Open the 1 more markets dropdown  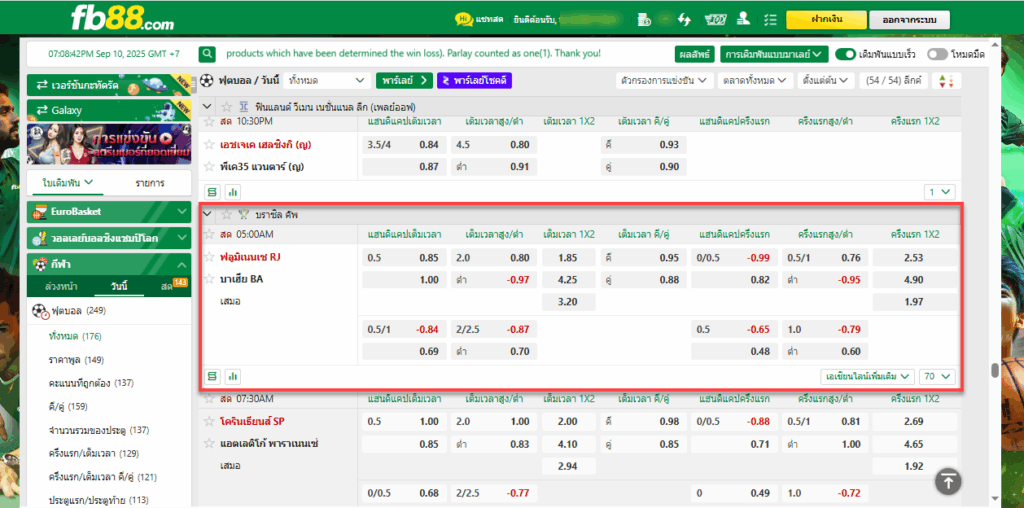pyautogui.click(x=940, y=192)
